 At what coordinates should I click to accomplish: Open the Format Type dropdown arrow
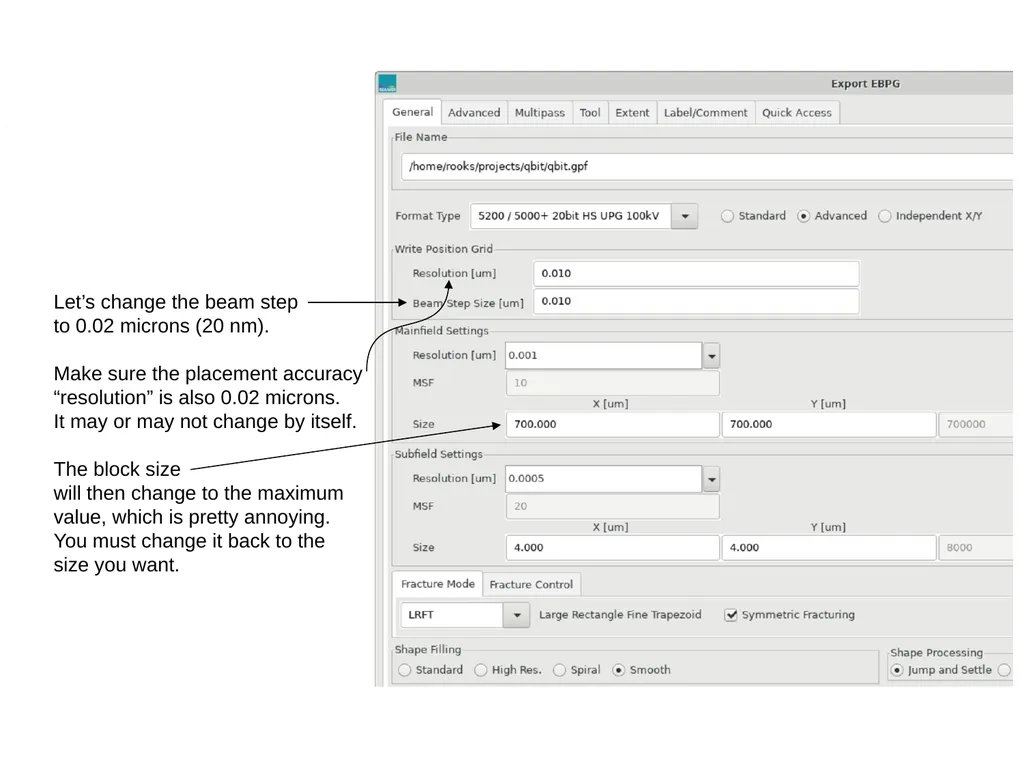684,216
